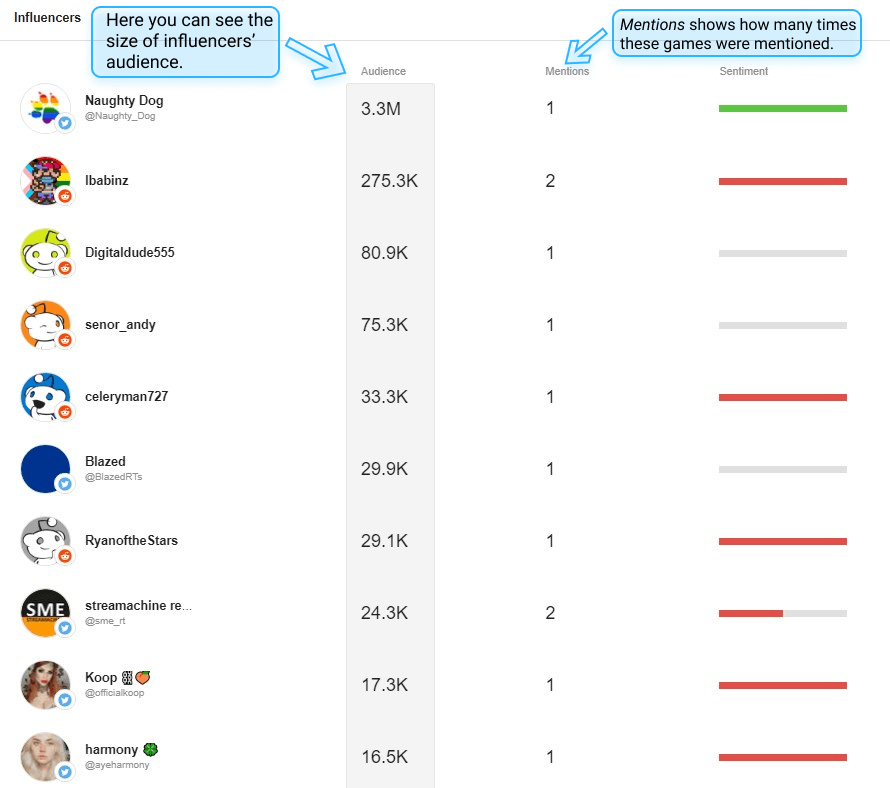Sort the list by the Mentions column

[x=567, y=71]
